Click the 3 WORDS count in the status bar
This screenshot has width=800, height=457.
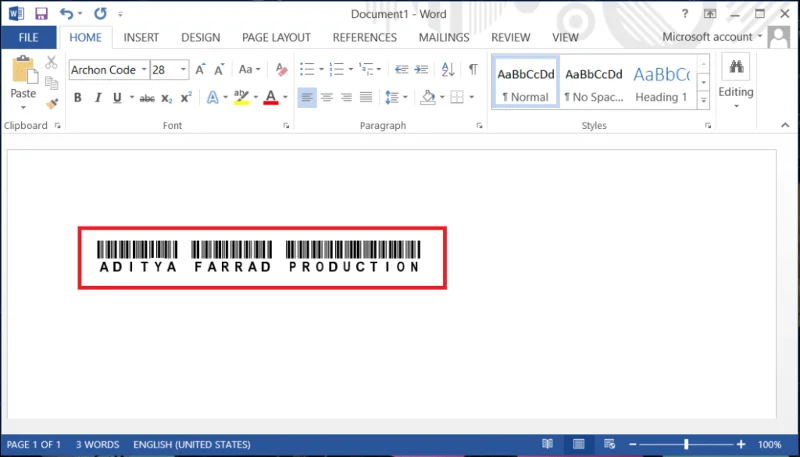[97, 444]
